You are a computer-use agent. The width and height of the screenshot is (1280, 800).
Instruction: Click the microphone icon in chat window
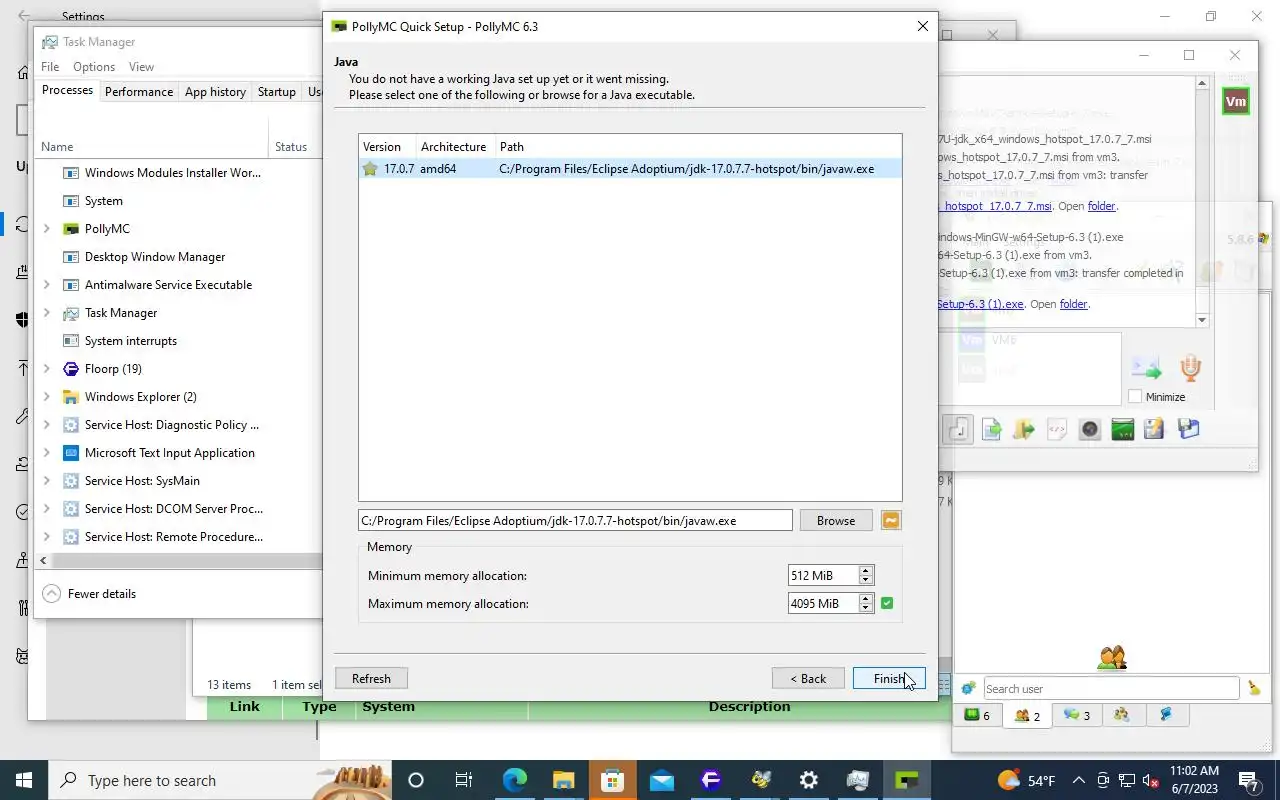pyautogui.click(x=1190, y=367)
